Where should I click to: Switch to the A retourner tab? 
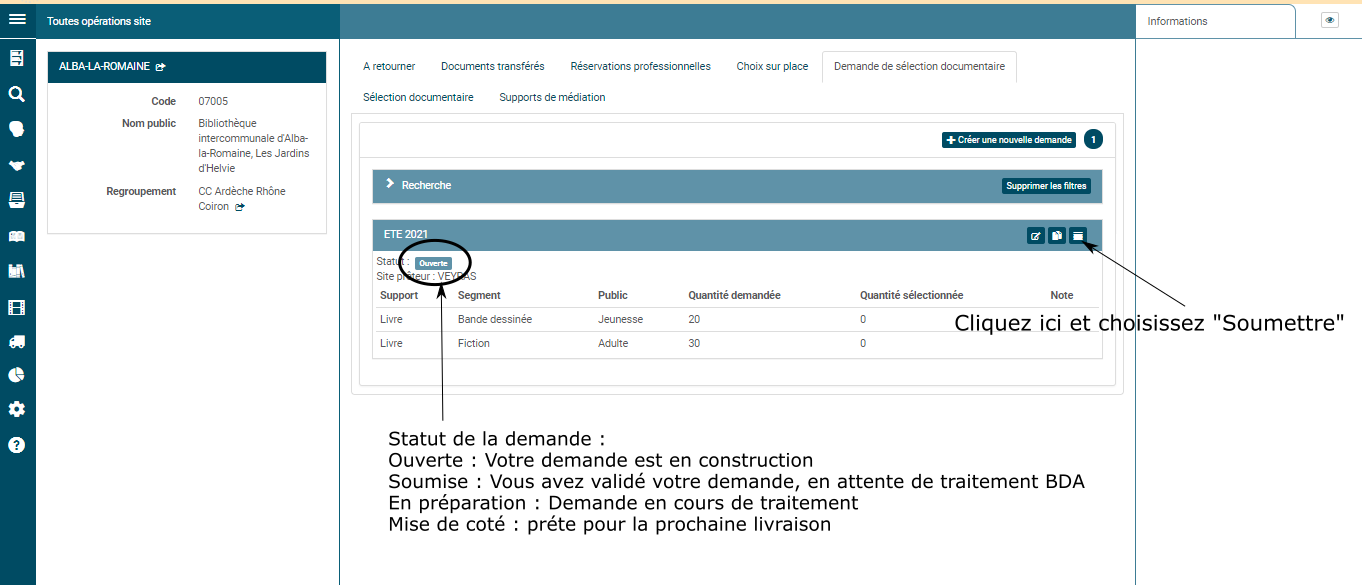pos(389,66)
